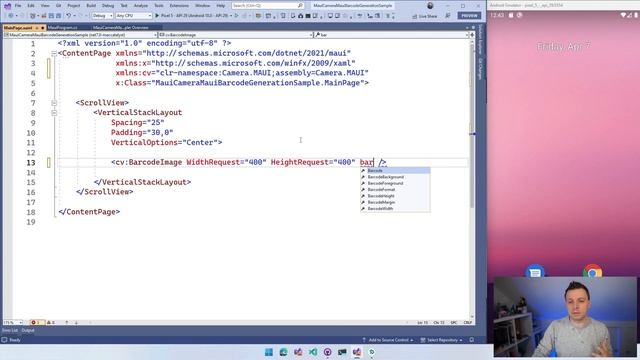This screenshot has height=360, width=640.
Task: Open the cv:BarcodeImage element dropdown
Action: (x=235, y=35)
